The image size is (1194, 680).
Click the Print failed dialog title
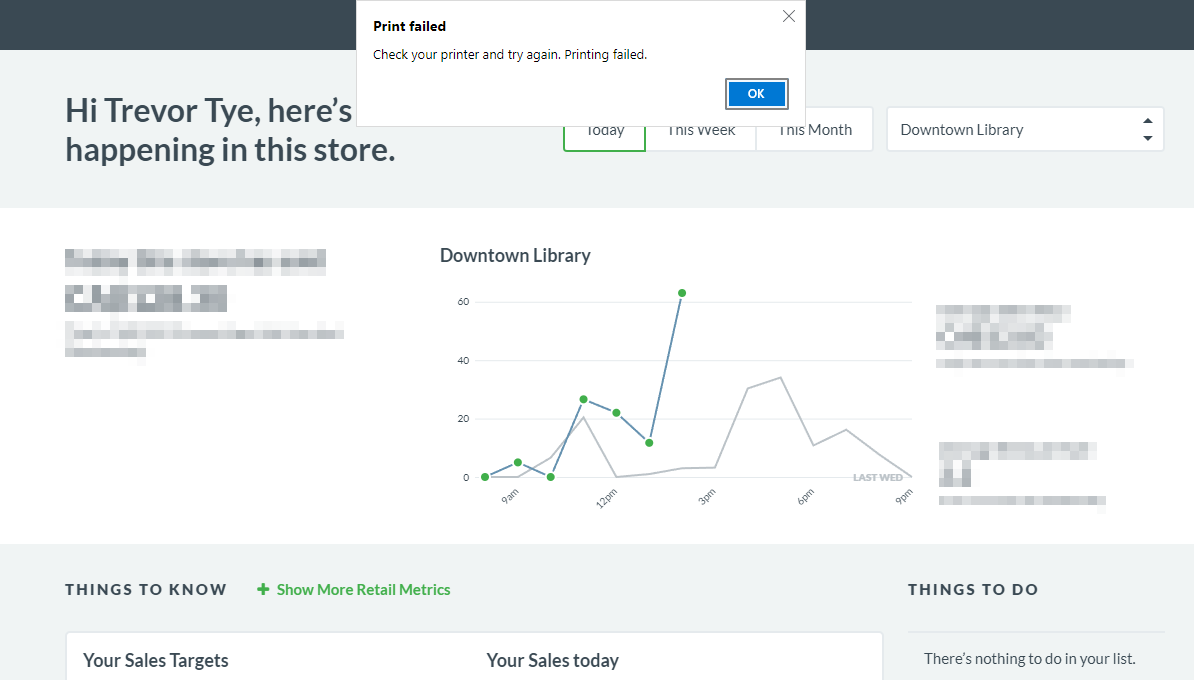coord(410,26)
